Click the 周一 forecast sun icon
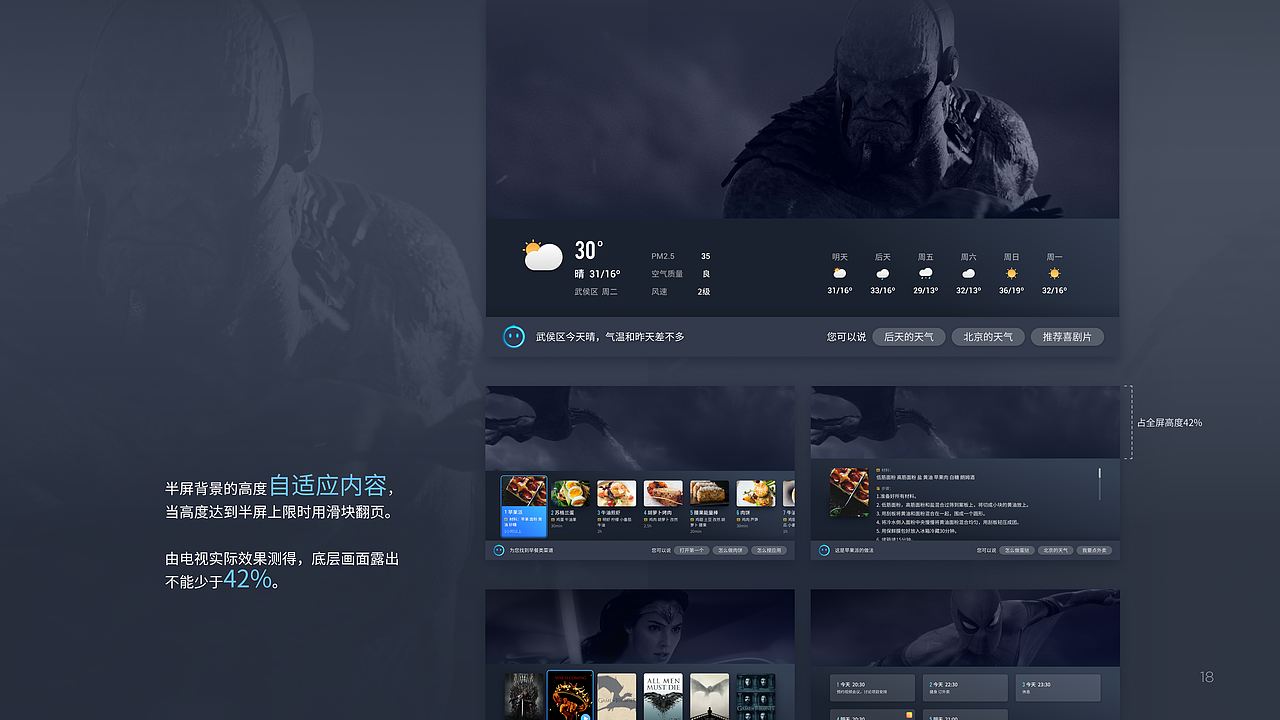 (x=1054, y=273)
